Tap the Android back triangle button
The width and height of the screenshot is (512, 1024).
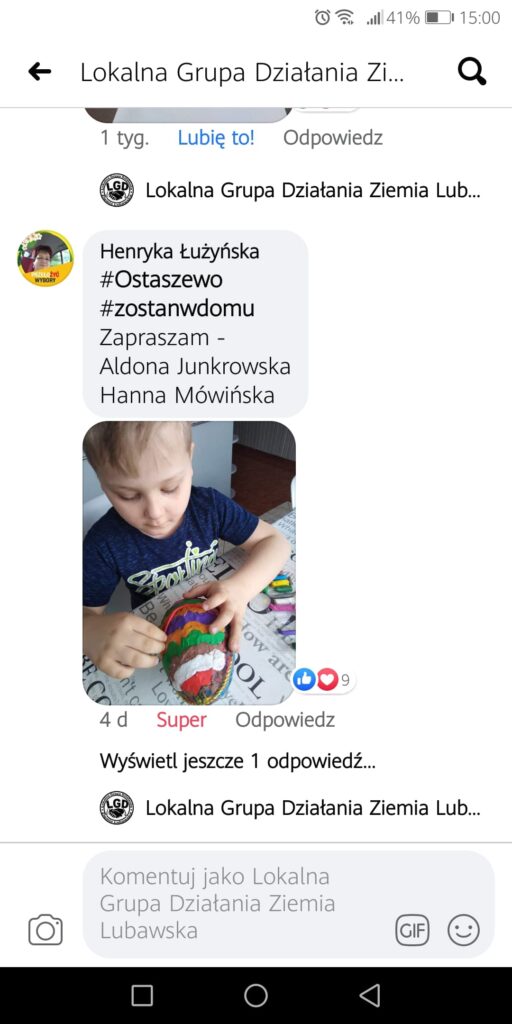[370, 995]
